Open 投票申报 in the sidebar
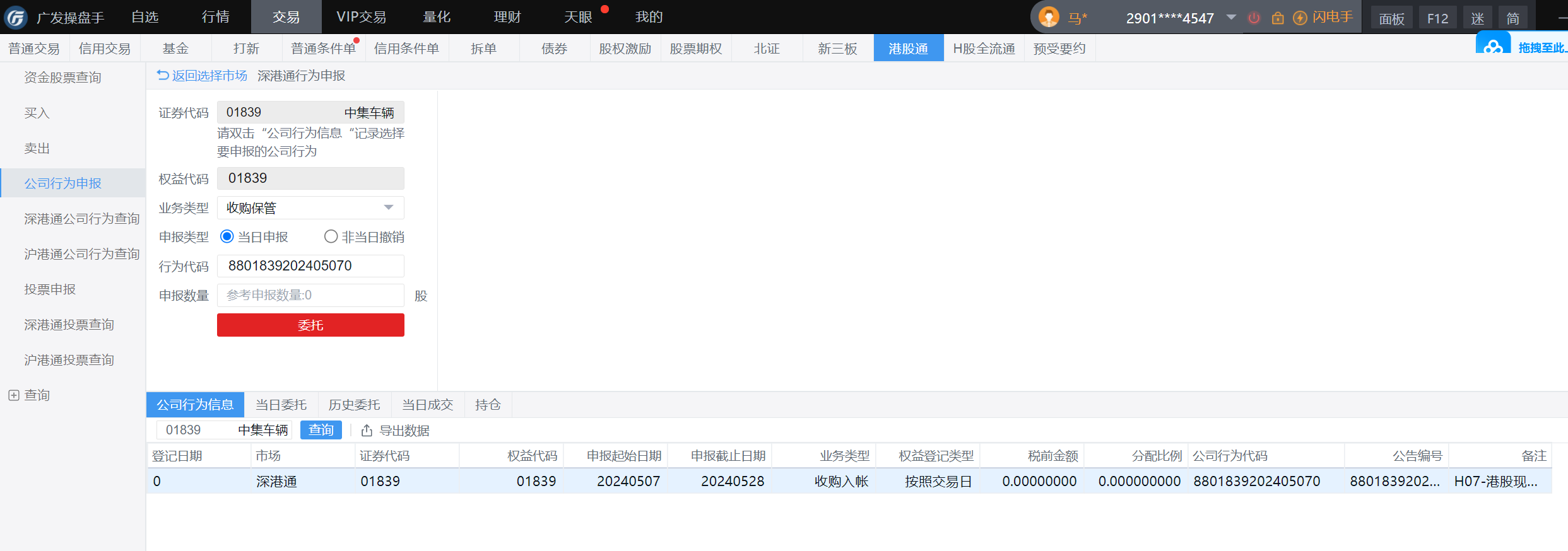Image resolution: width=1568 pixels, height=551 pixels. point(50,289)
